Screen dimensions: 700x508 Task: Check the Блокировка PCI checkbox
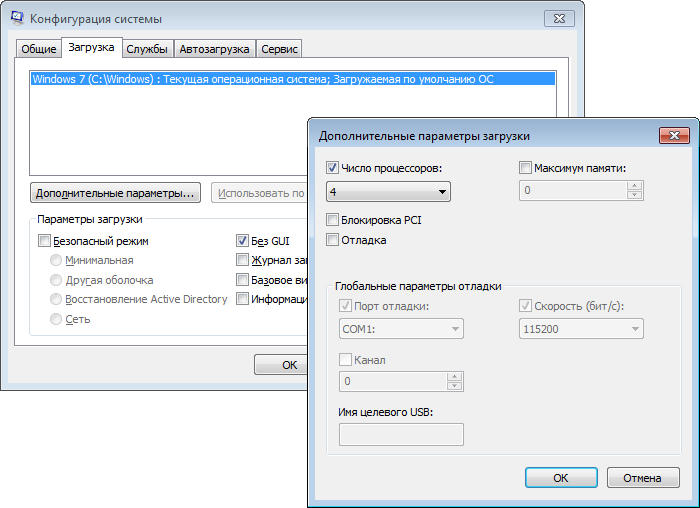tap(333, 220)
